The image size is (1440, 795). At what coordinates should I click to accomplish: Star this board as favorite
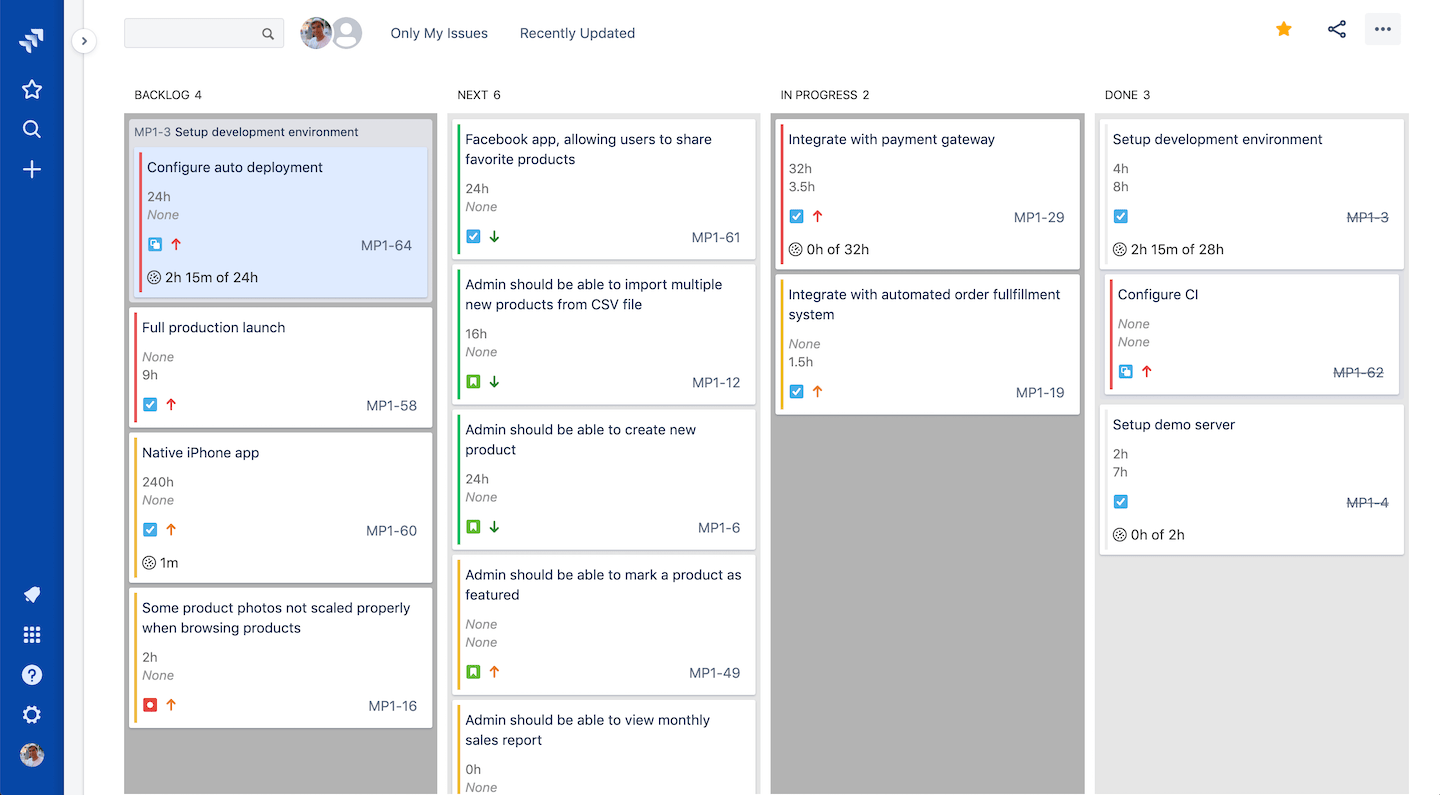[1284, 29]
